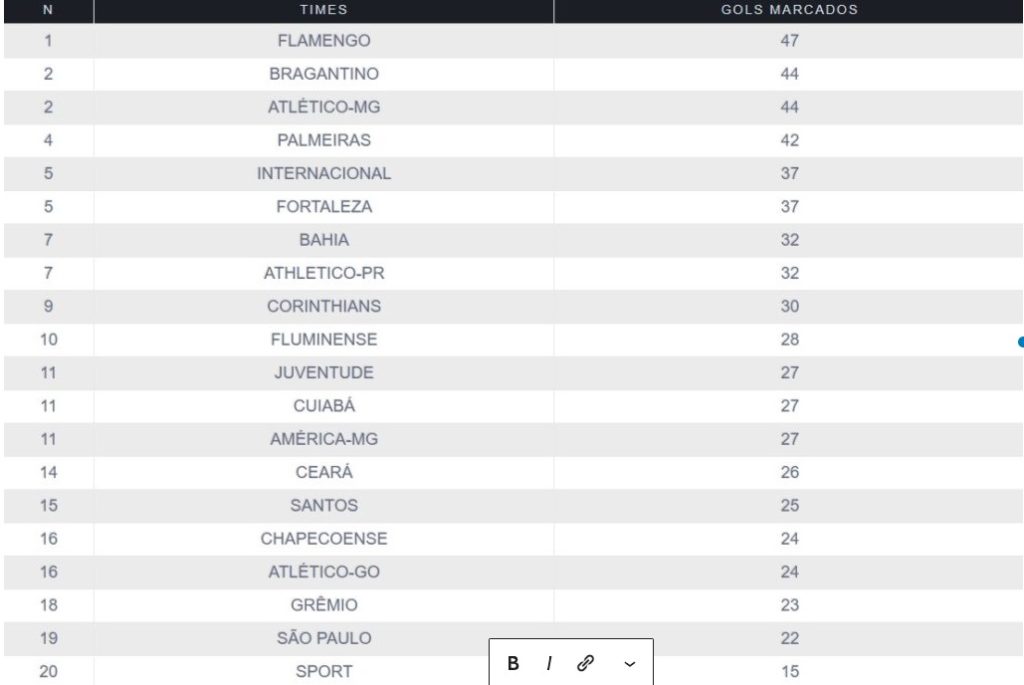Insert a link using the chain icon

point(587,664)
